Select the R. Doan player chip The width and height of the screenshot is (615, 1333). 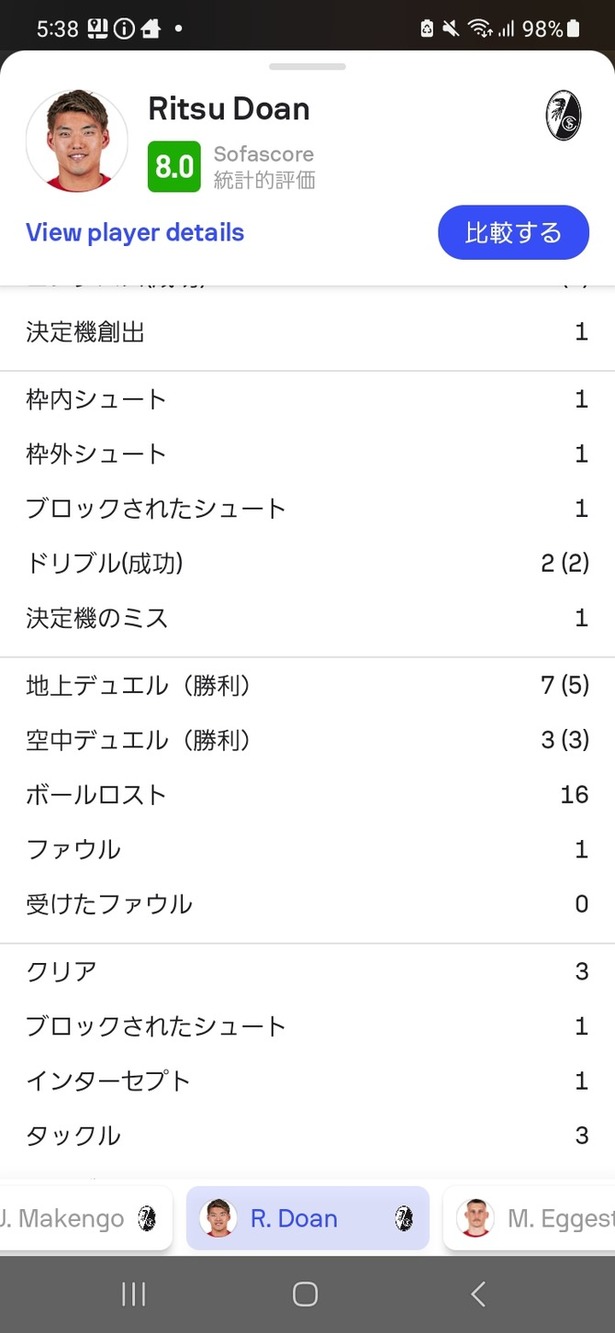coord(307,1218)
